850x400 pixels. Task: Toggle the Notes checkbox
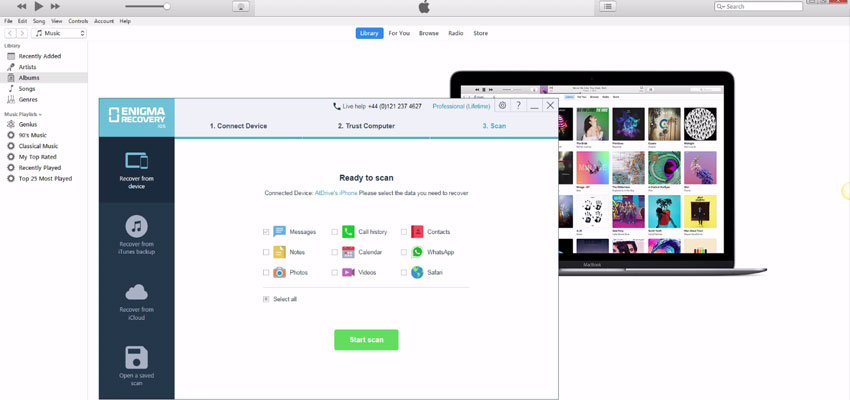tap(266, 252)
